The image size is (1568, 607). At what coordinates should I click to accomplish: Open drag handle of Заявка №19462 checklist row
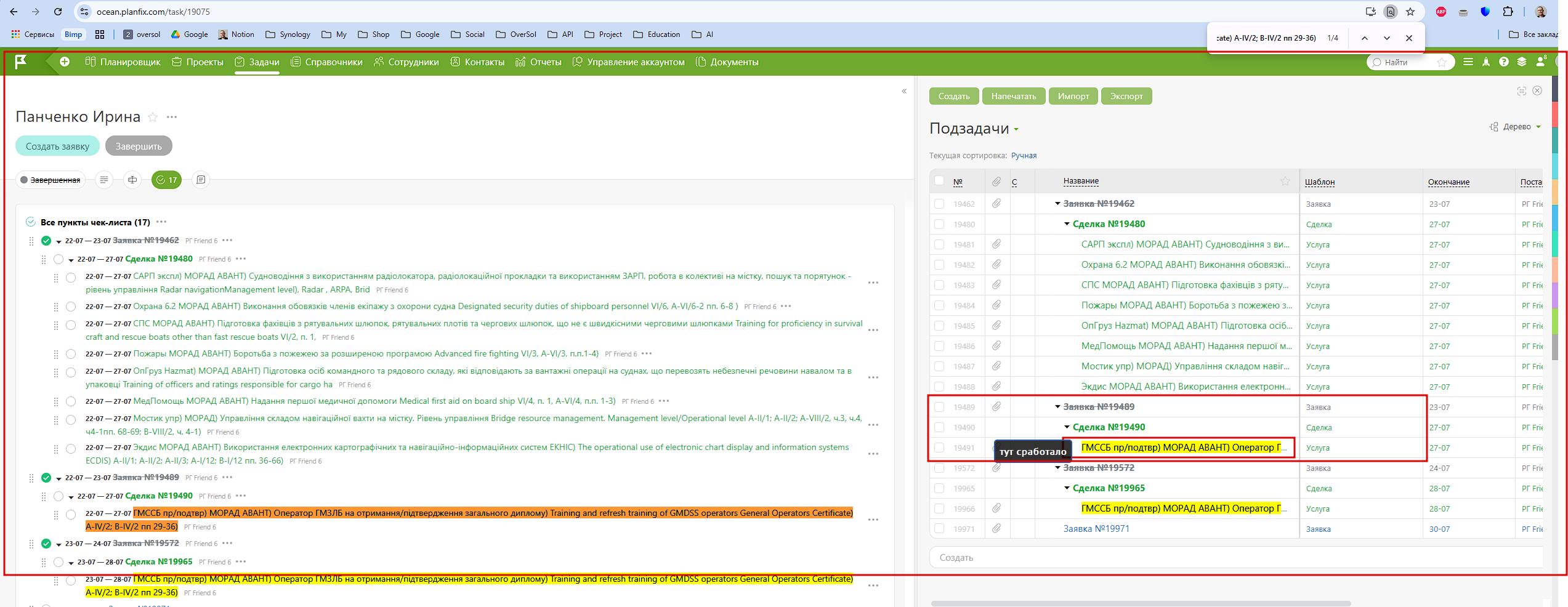coord(31,241)
